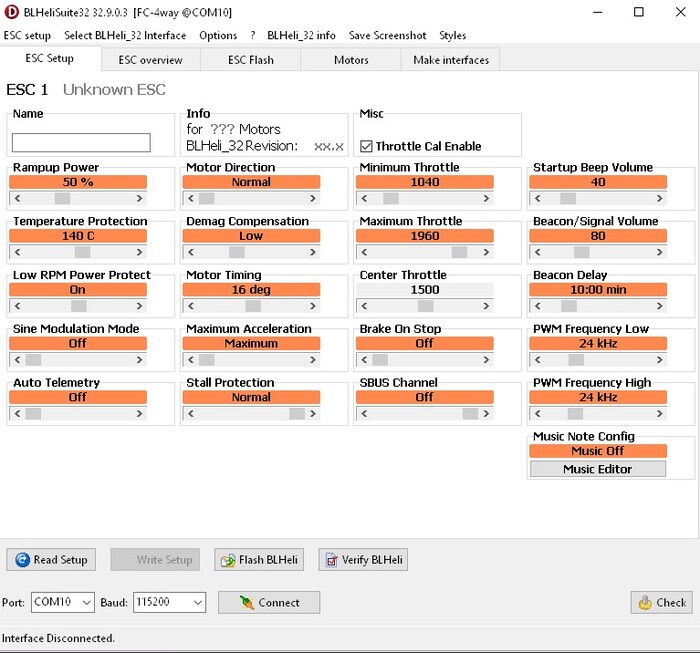Viewport: 700px width, 653px height.
Task: Click the Temperature Protection slider thumb
Action: coord(83,252)
